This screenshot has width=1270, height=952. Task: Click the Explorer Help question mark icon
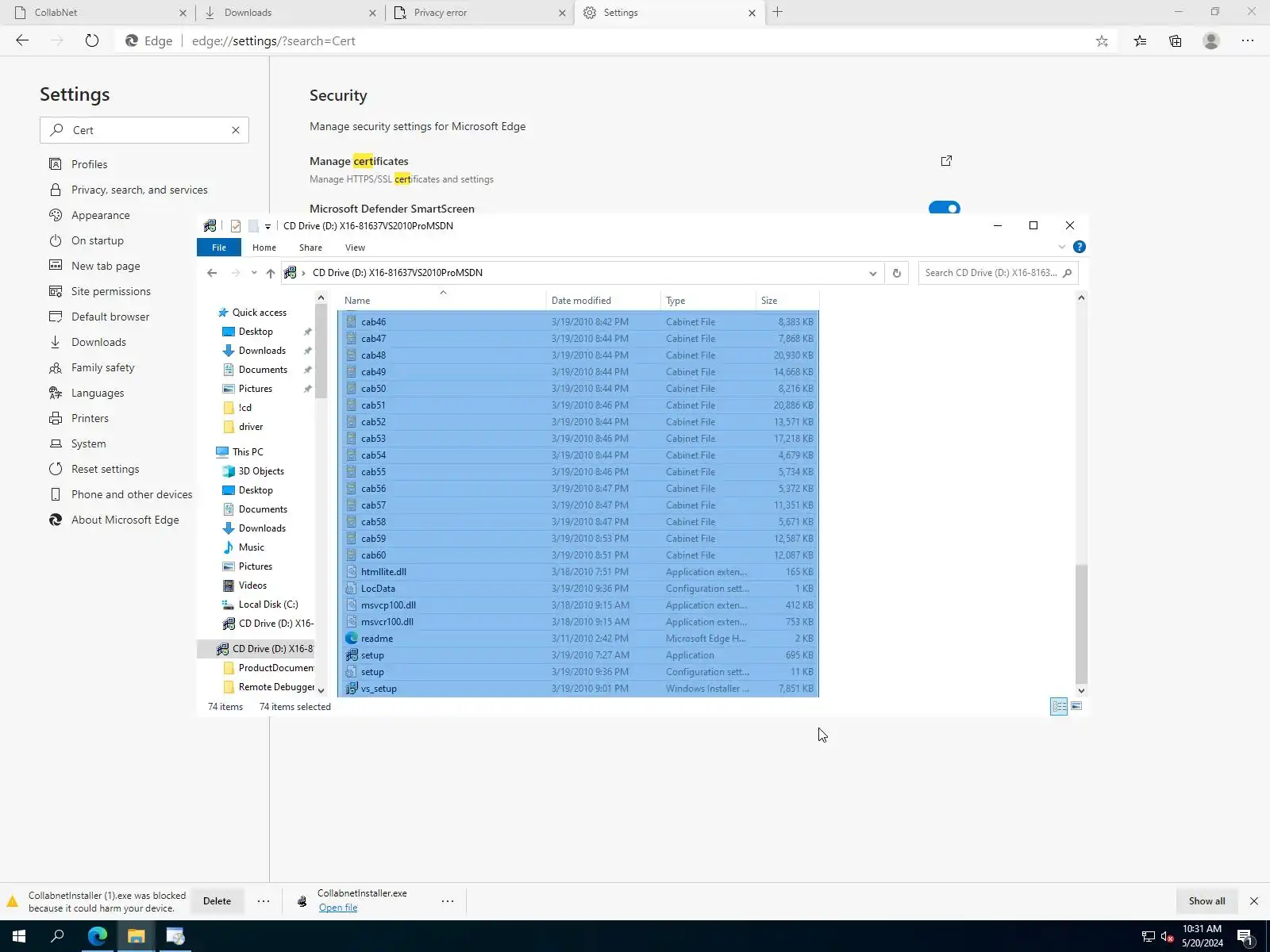(x=1079, y=247)
